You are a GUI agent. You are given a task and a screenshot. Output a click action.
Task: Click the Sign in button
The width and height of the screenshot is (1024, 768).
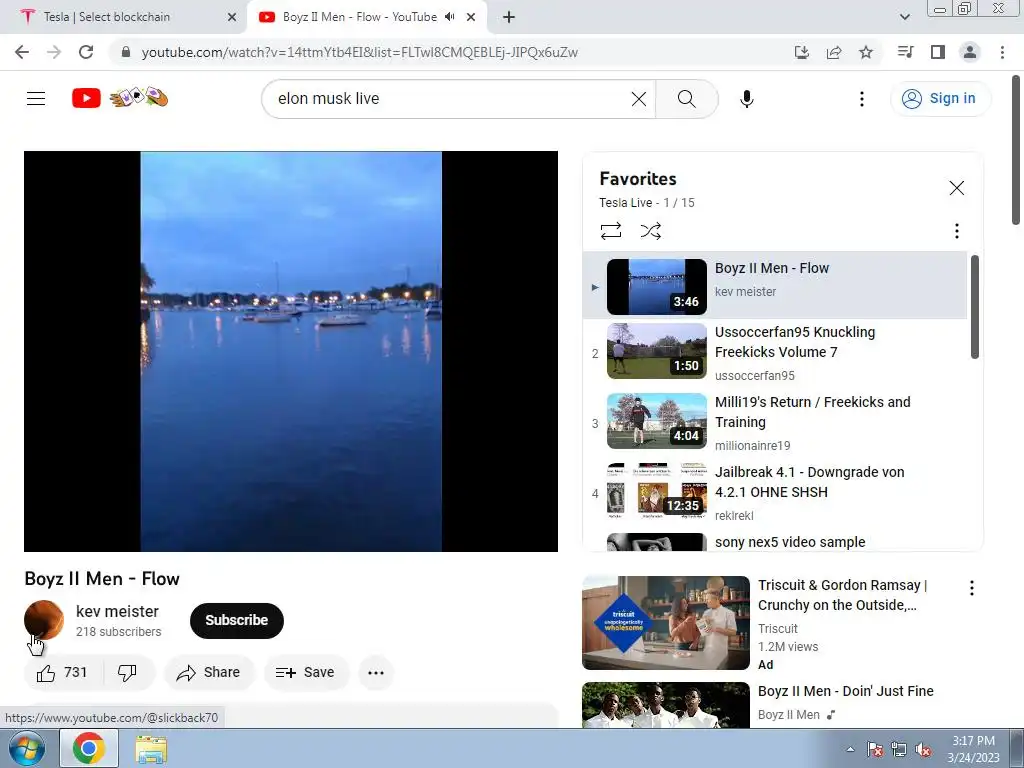coord(940,99)
